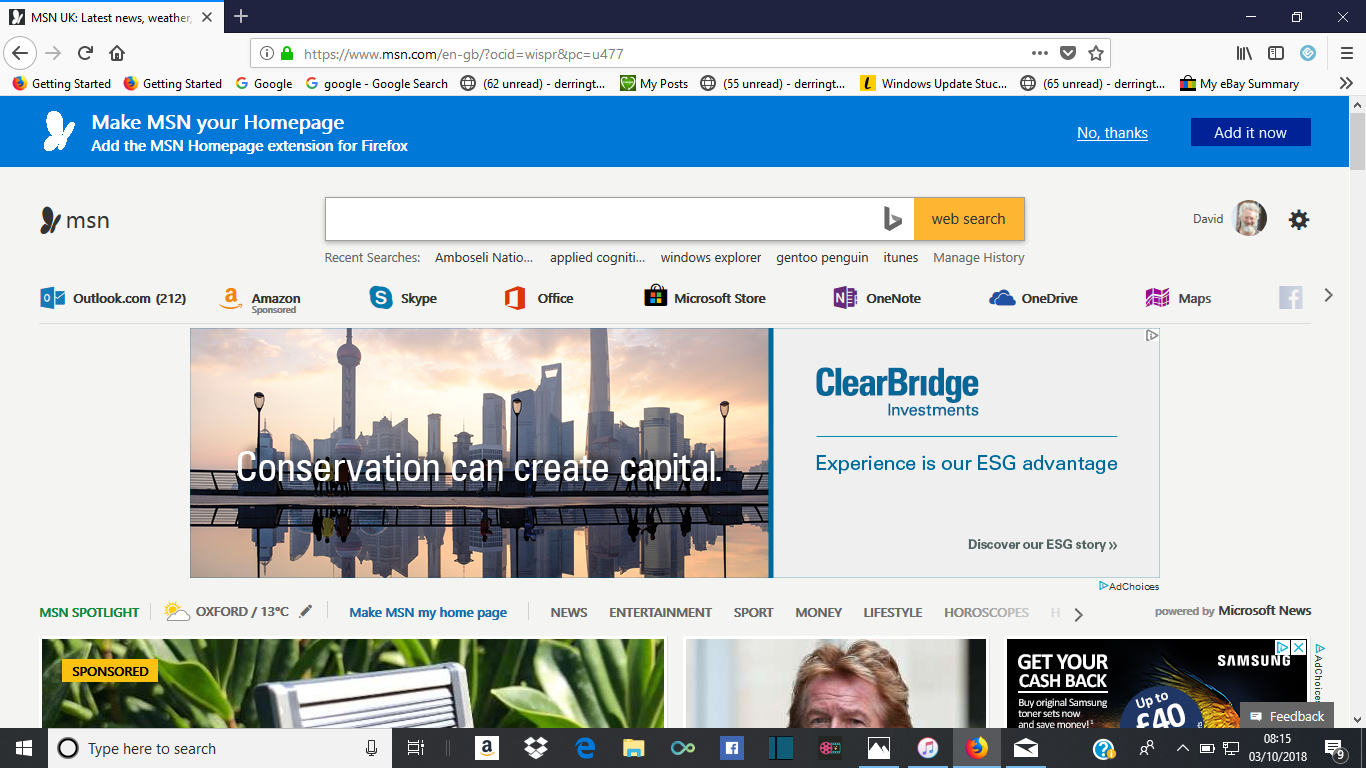Click Make MSN my home page link
The image size is (1366, 768).
[x=428, y=612]
